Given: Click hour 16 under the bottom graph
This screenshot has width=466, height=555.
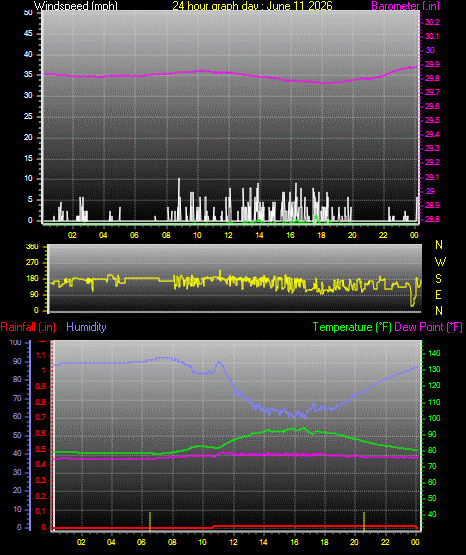Looking at the screenshot, I should [294, 542].
